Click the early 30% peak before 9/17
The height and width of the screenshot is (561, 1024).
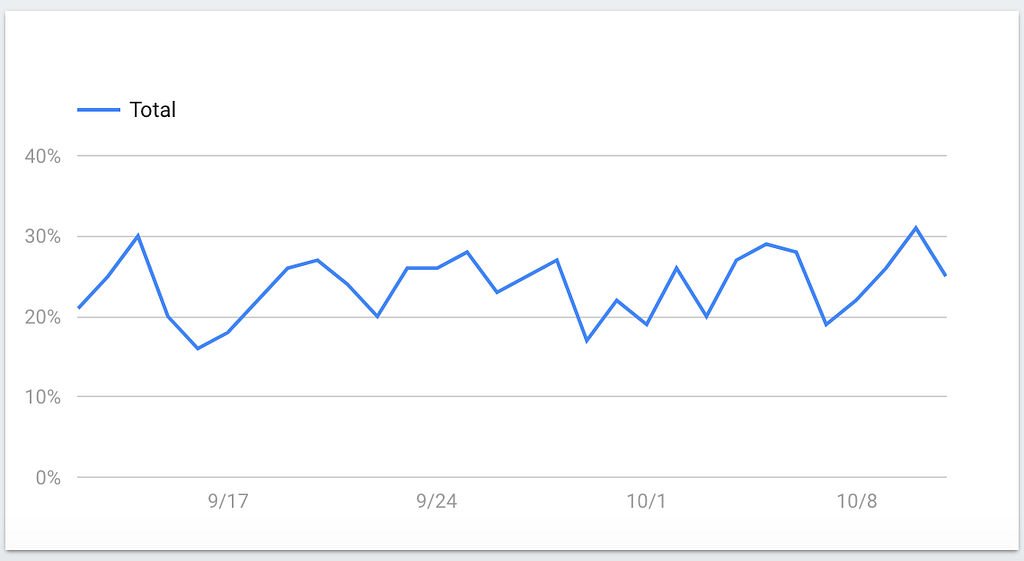[x=138, y=236]
